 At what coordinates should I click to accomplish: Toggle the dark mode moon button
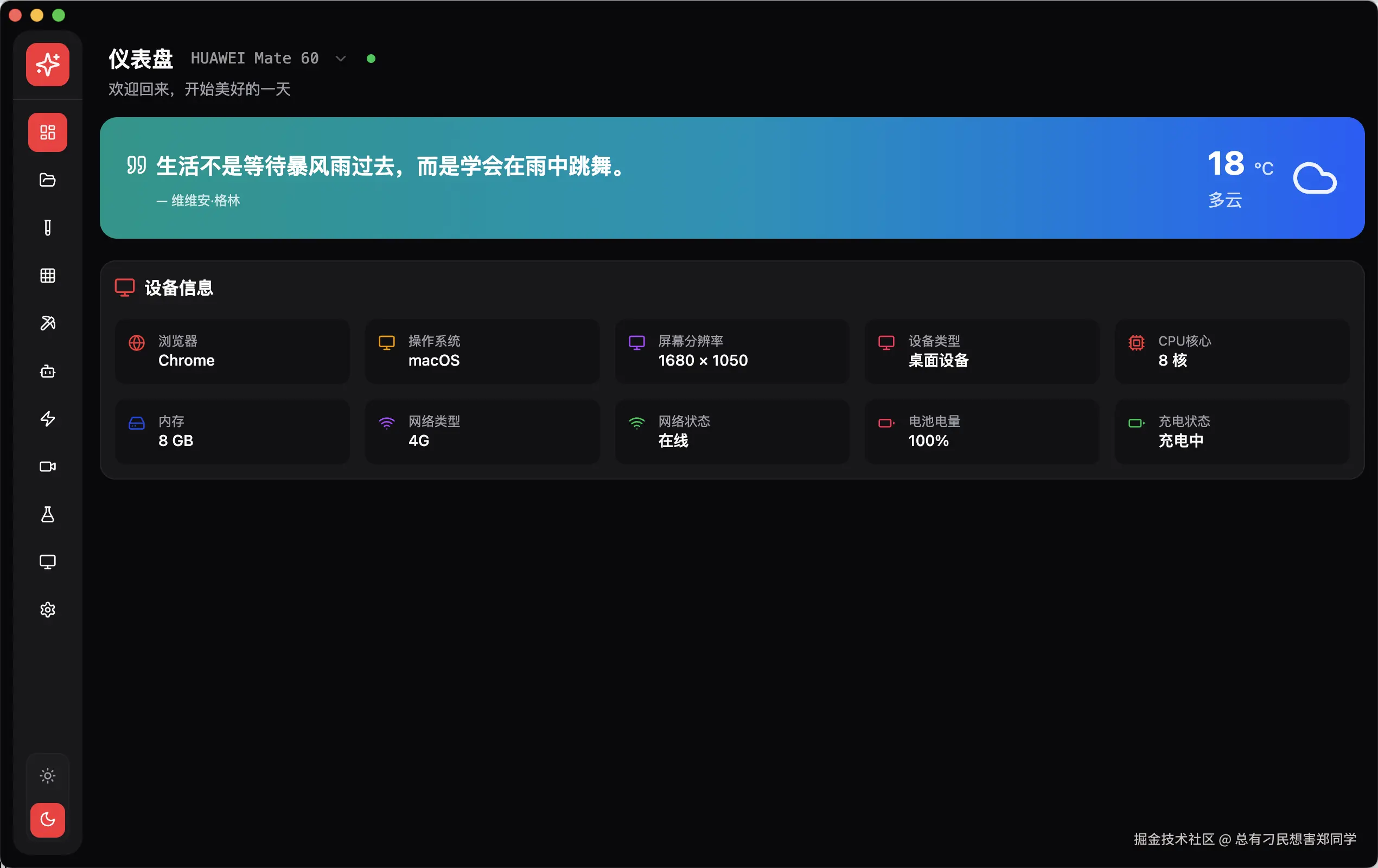click(48, 820)
